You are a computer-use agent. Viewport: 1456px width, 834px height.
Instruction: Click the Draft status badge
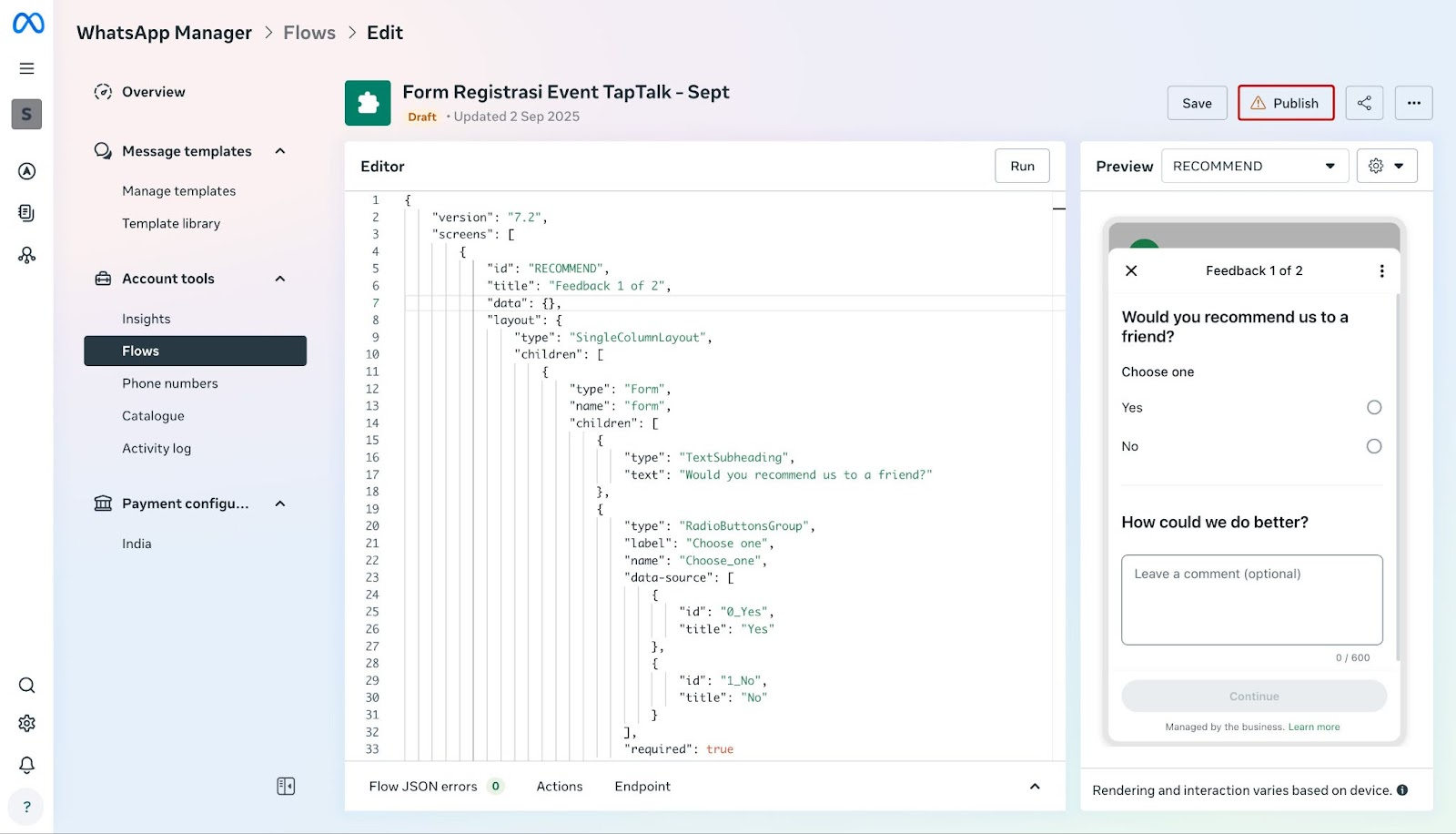coord(422,117)
